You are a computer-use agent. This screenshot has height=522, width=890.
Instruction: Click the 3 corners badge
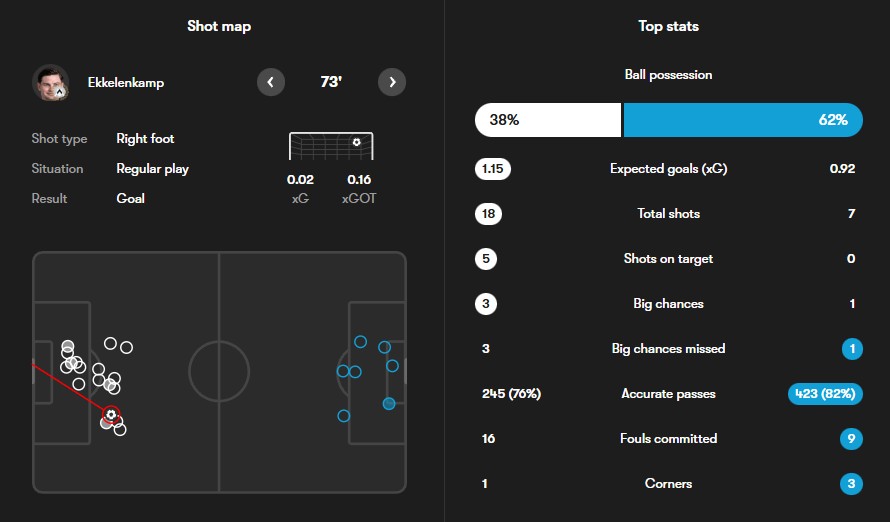pyautogui.click(x=850, y=484)
